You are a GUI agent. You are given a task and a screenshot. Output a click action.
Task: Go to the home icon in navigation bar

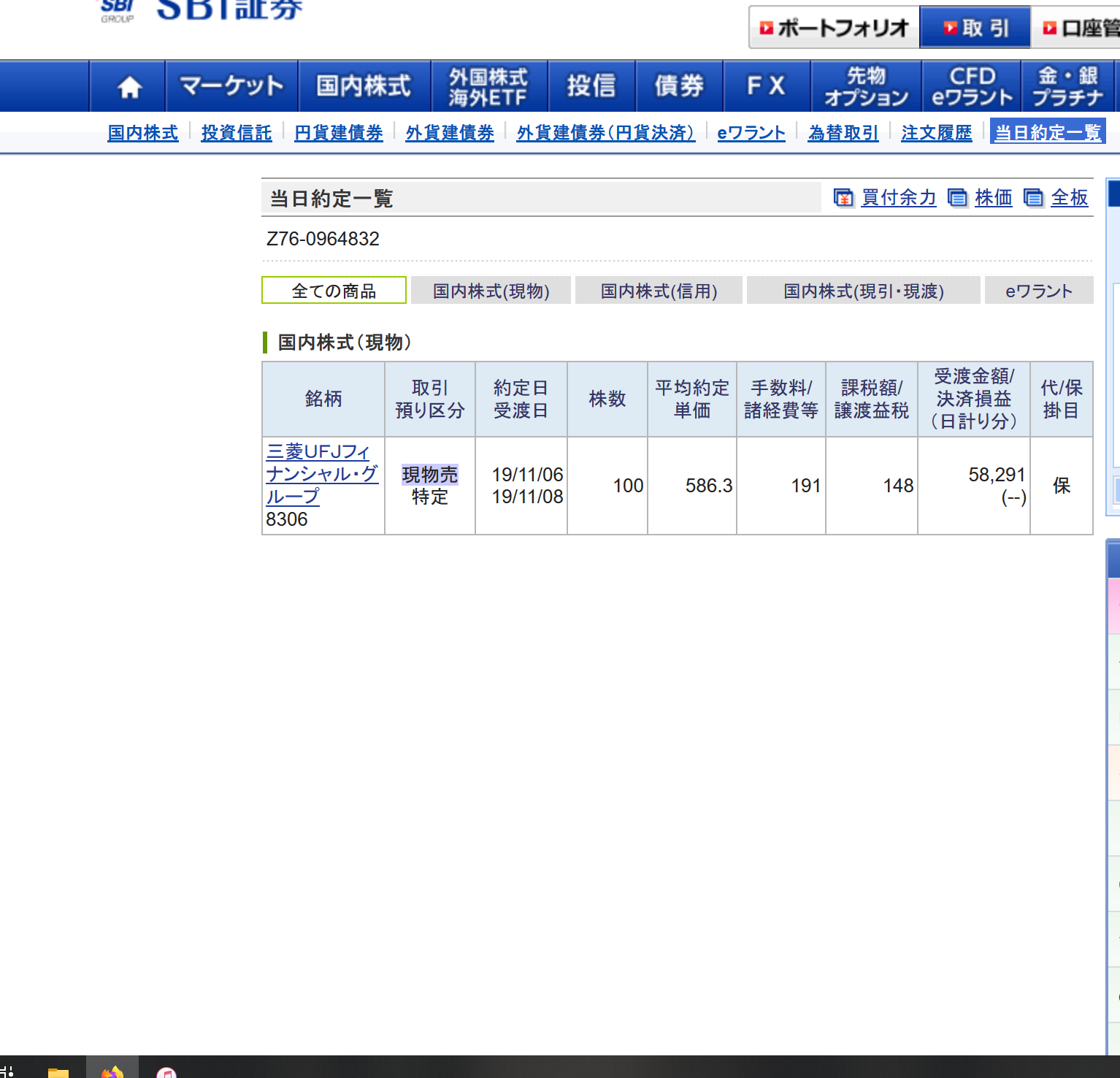tap(129, 87)
